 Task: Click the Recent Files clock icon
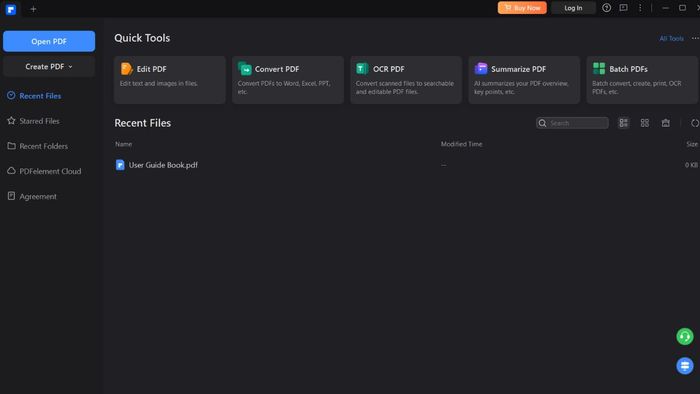pos(11,95)
